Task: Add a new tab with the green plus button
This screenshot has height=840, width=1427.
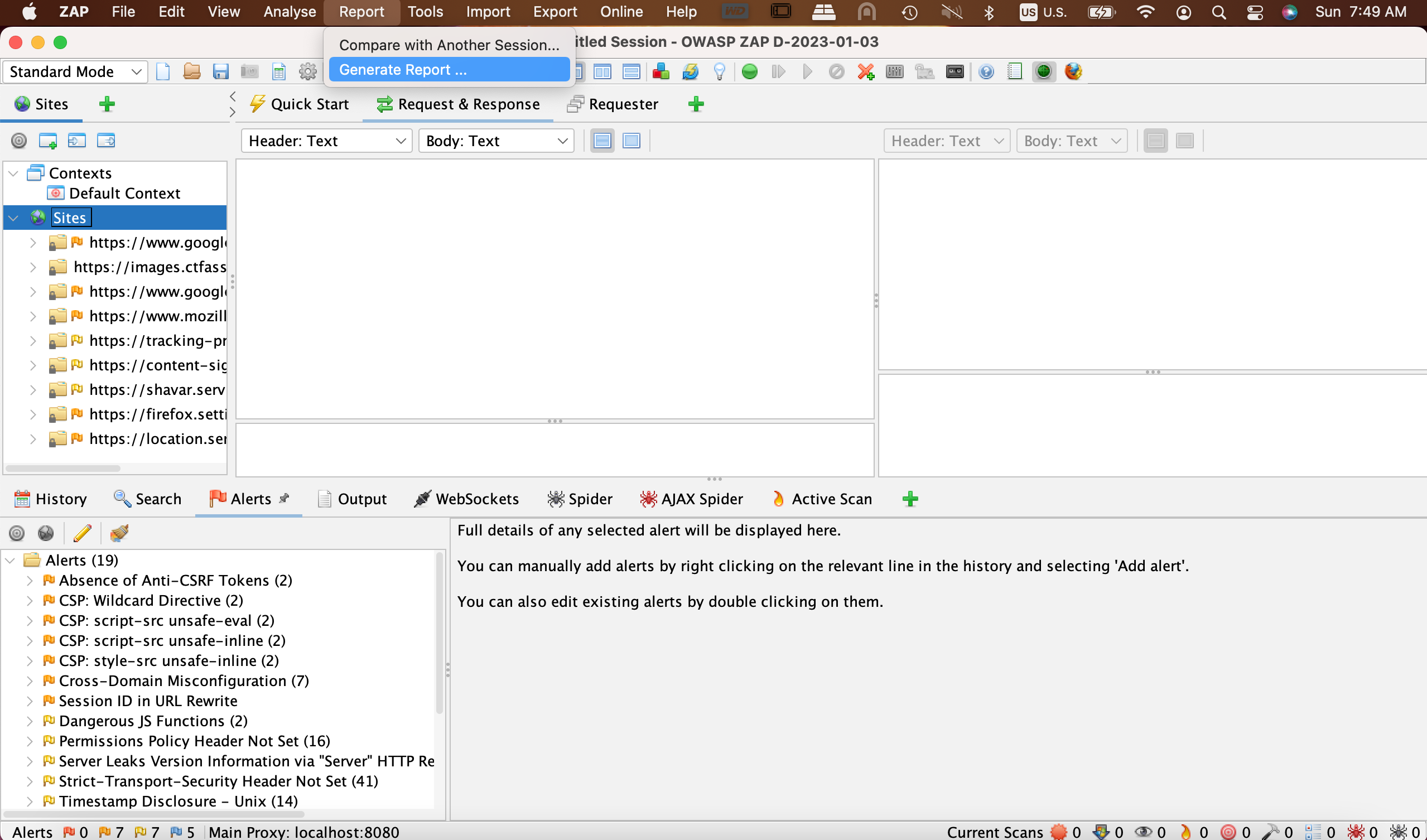Action: [697, 104]
